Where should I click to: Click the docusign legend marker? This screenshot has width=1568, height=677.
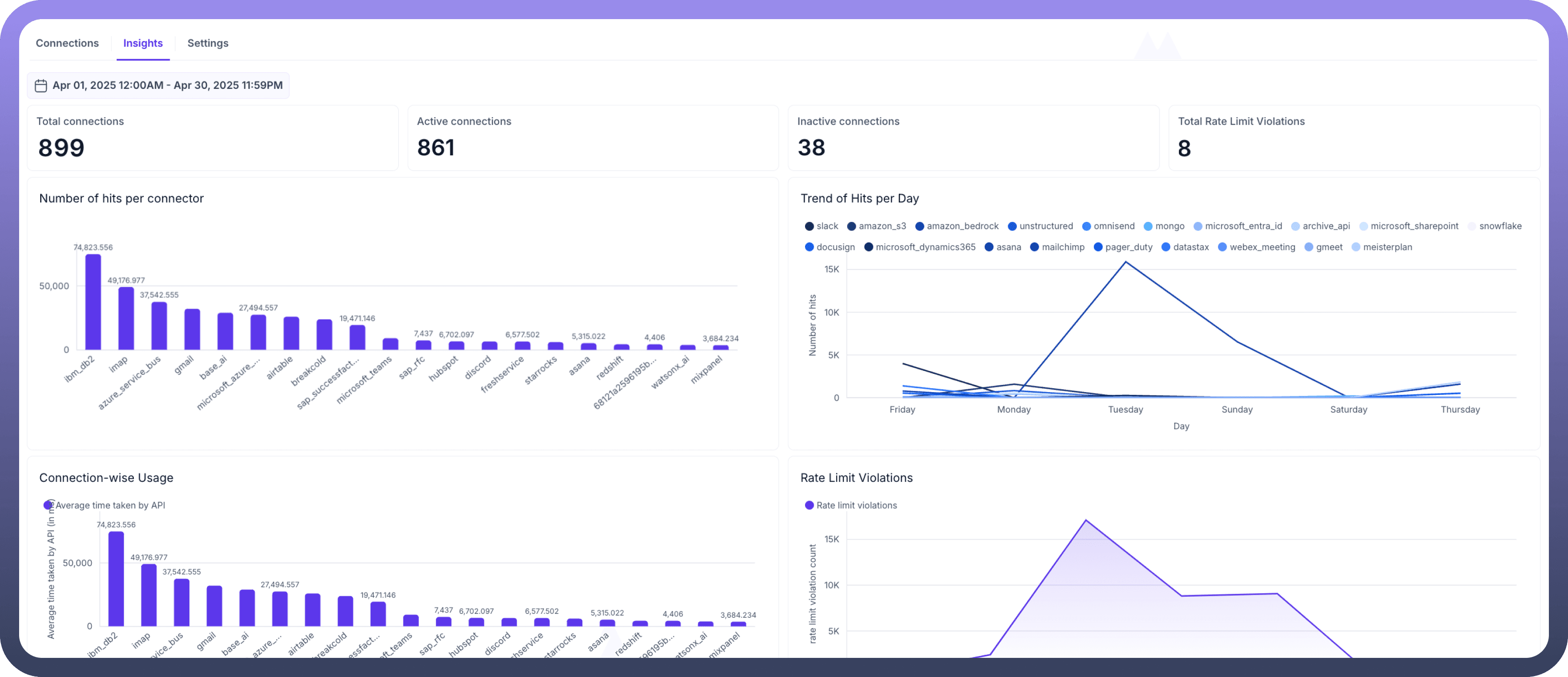tap(809, 247)
